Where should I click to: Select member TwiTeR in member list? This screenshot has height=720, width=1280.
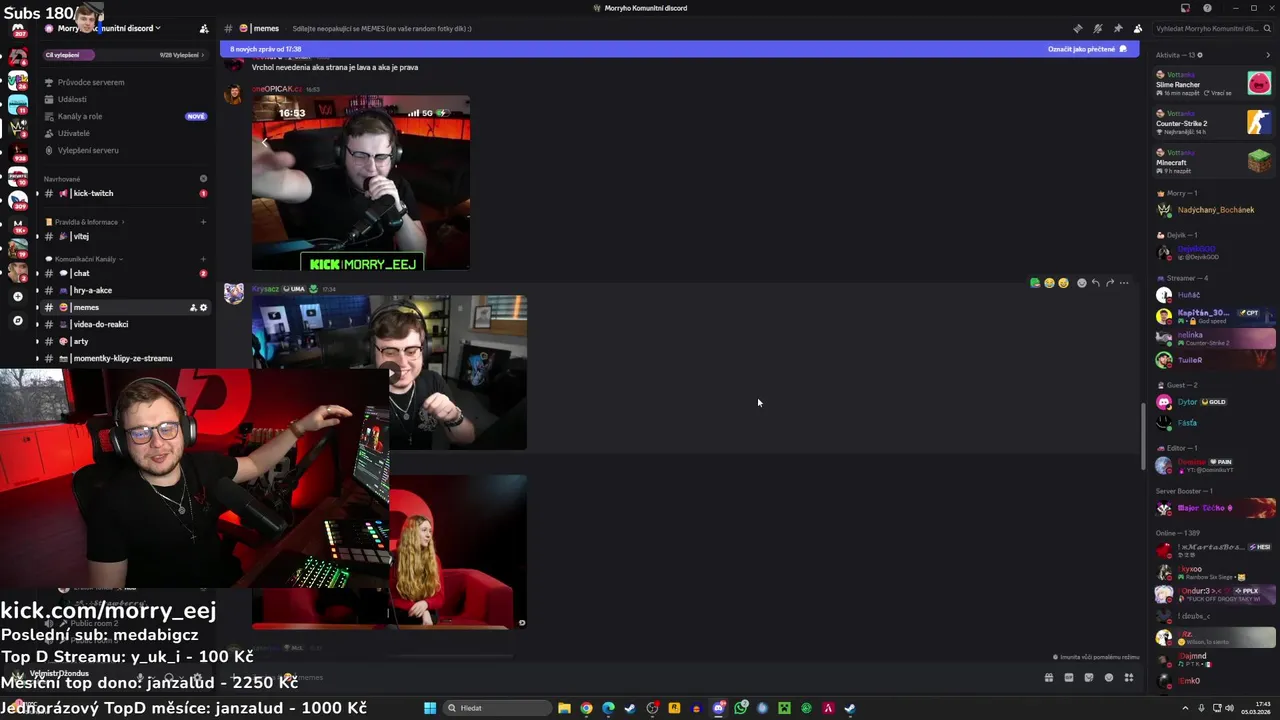pyautogui.click(x=1214, y=360)
